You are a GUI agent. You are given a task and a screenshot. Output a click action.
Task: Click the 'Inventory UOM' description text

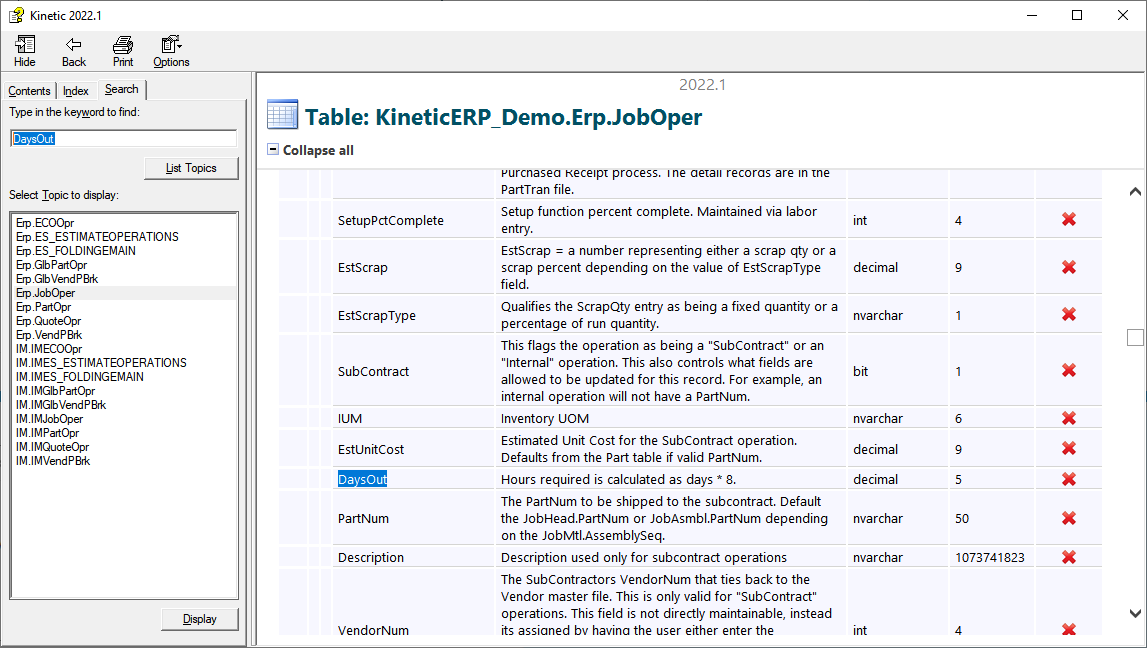545,418
